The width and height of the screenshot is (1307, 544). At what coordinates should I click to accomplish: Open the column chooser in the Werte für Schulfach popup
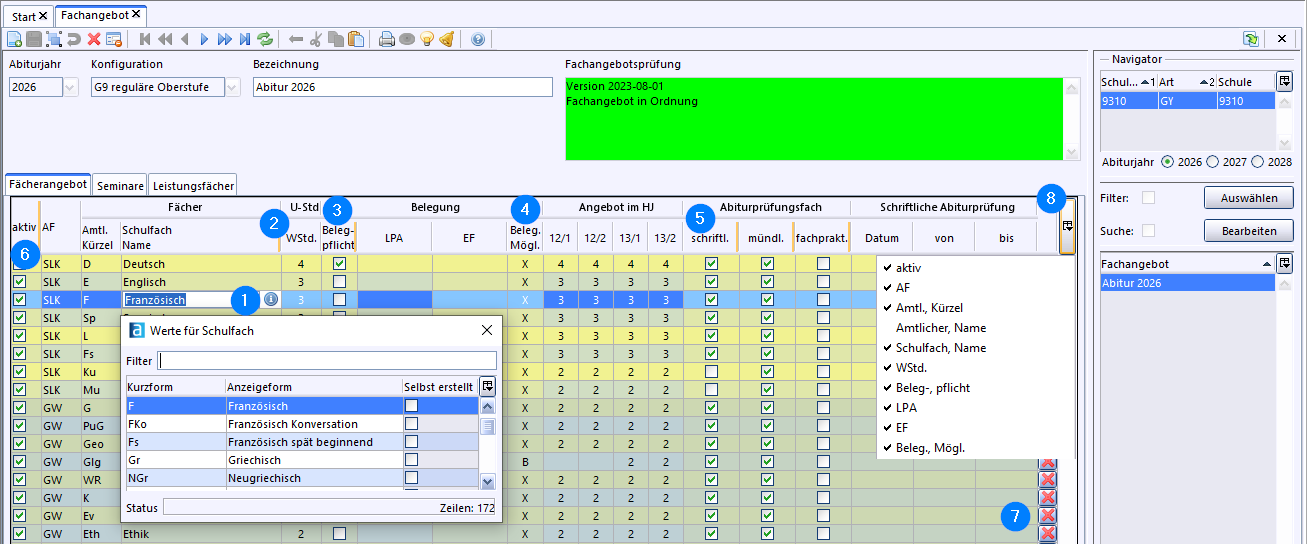487,386
